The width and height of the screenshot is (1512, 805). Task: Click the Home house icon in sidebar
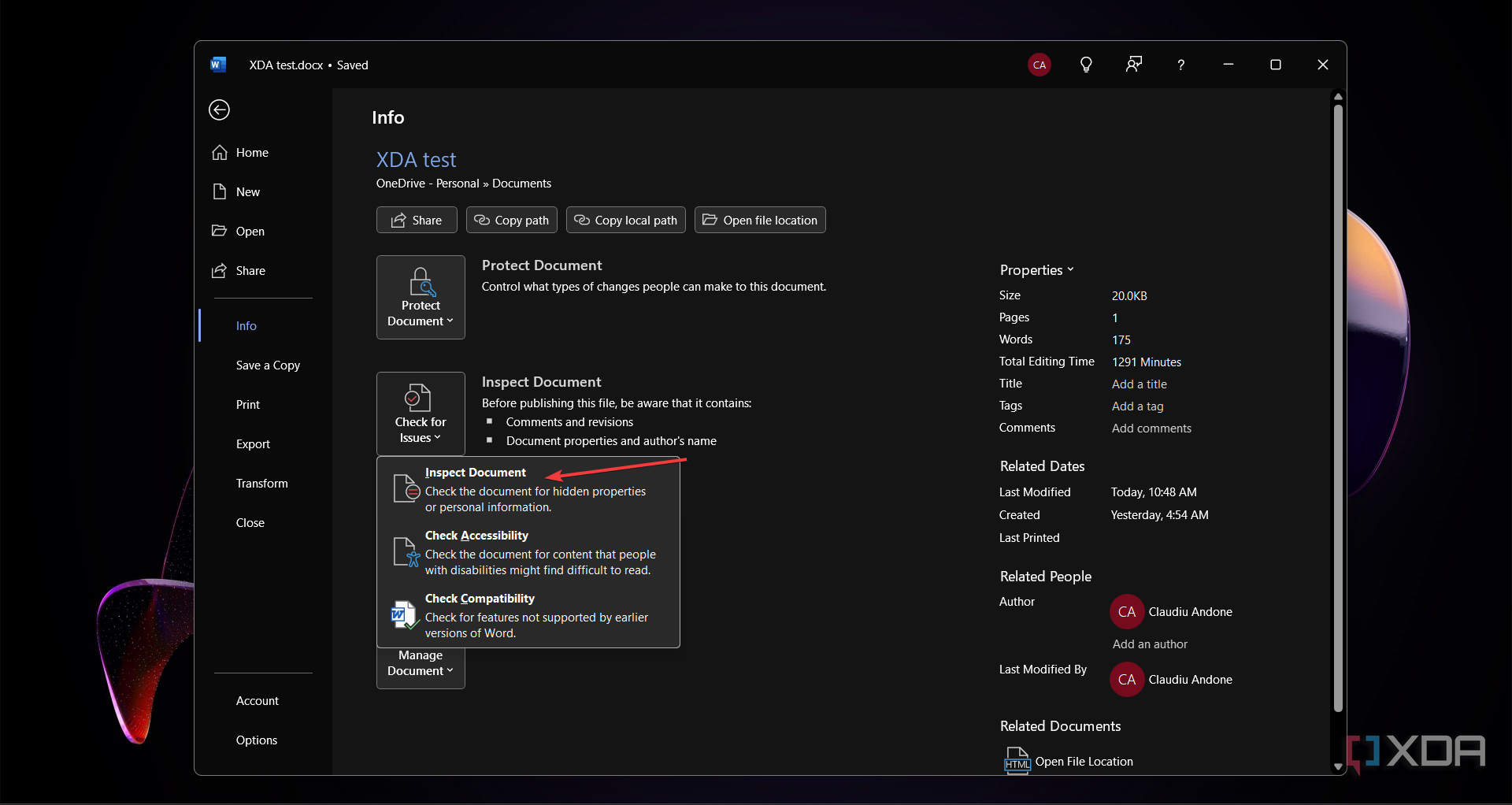tap(220, 152)
